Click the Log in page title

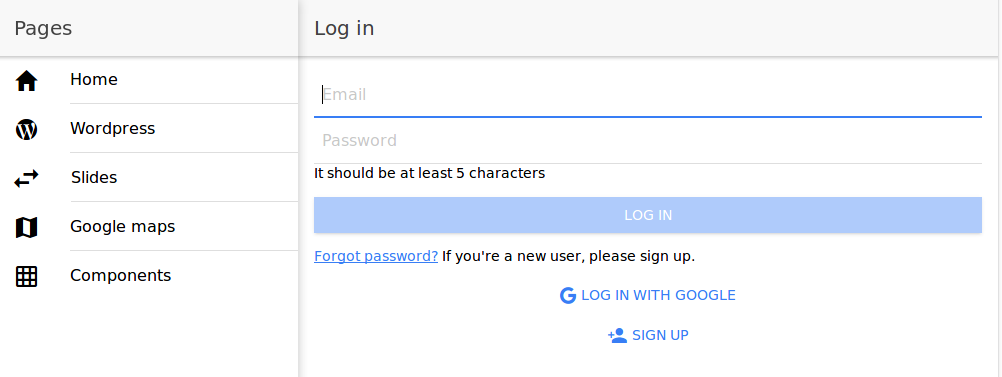[344, 29]
